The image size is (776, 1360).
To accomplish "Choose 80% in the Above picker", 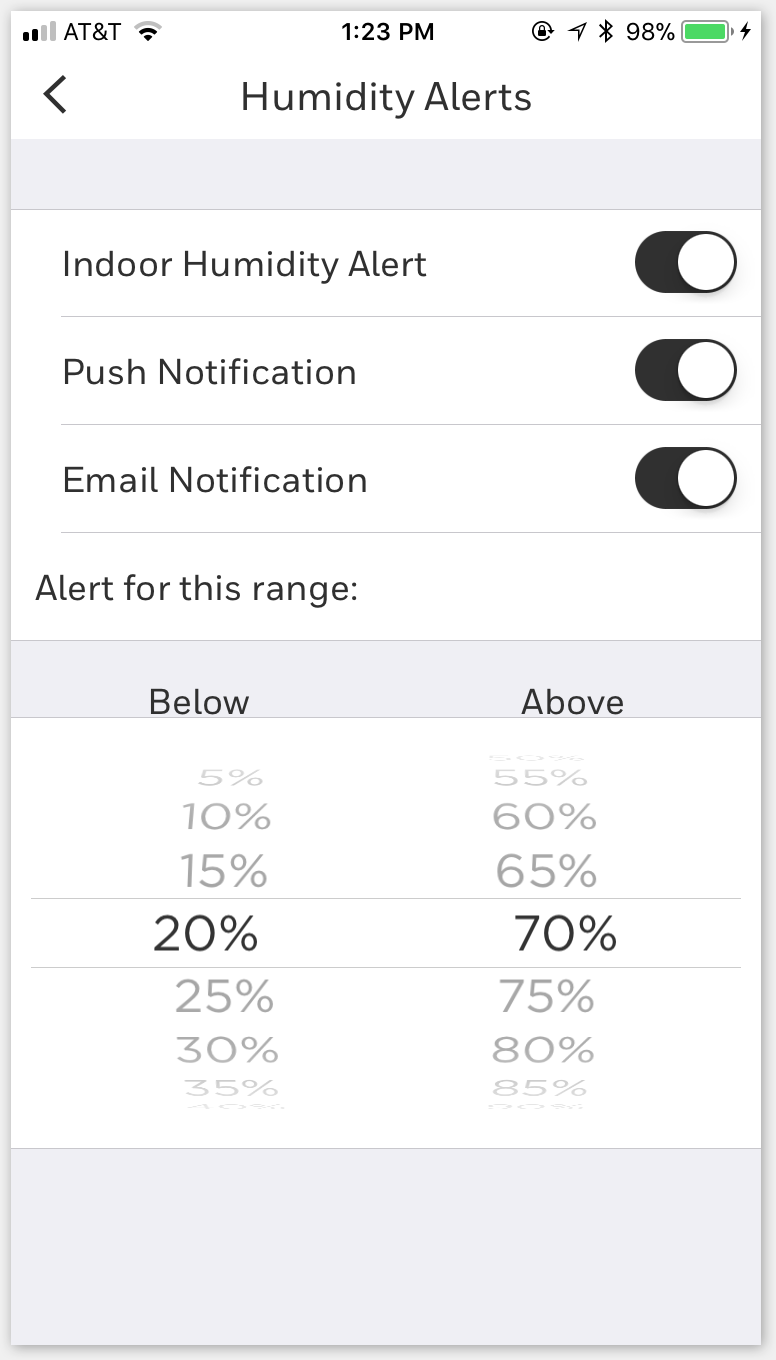I will (544, 1050).
